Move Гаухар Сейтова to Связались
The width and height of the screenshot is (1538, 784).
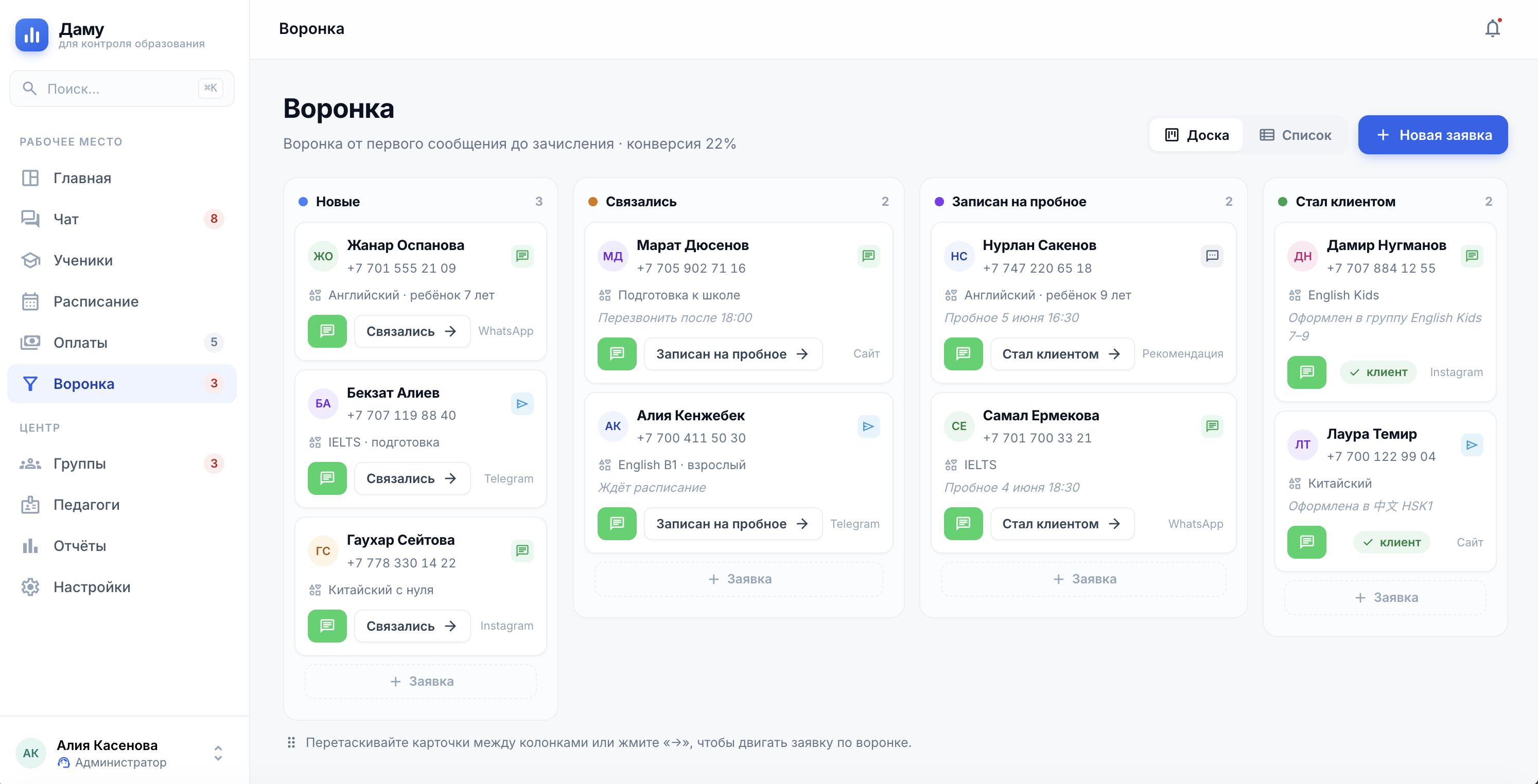(412, 626)
